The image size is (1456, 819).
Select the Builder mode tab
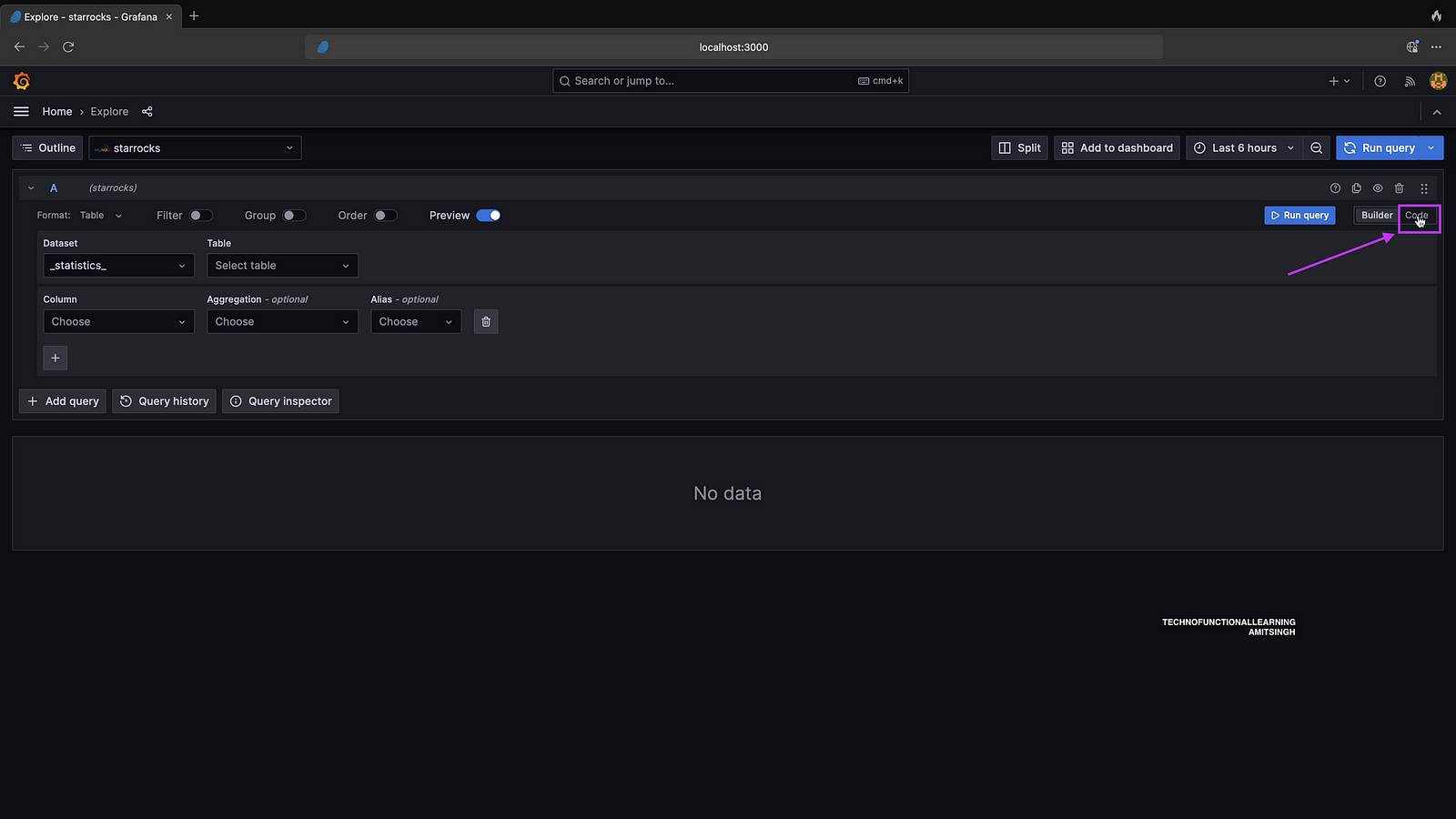point(1376,216)
